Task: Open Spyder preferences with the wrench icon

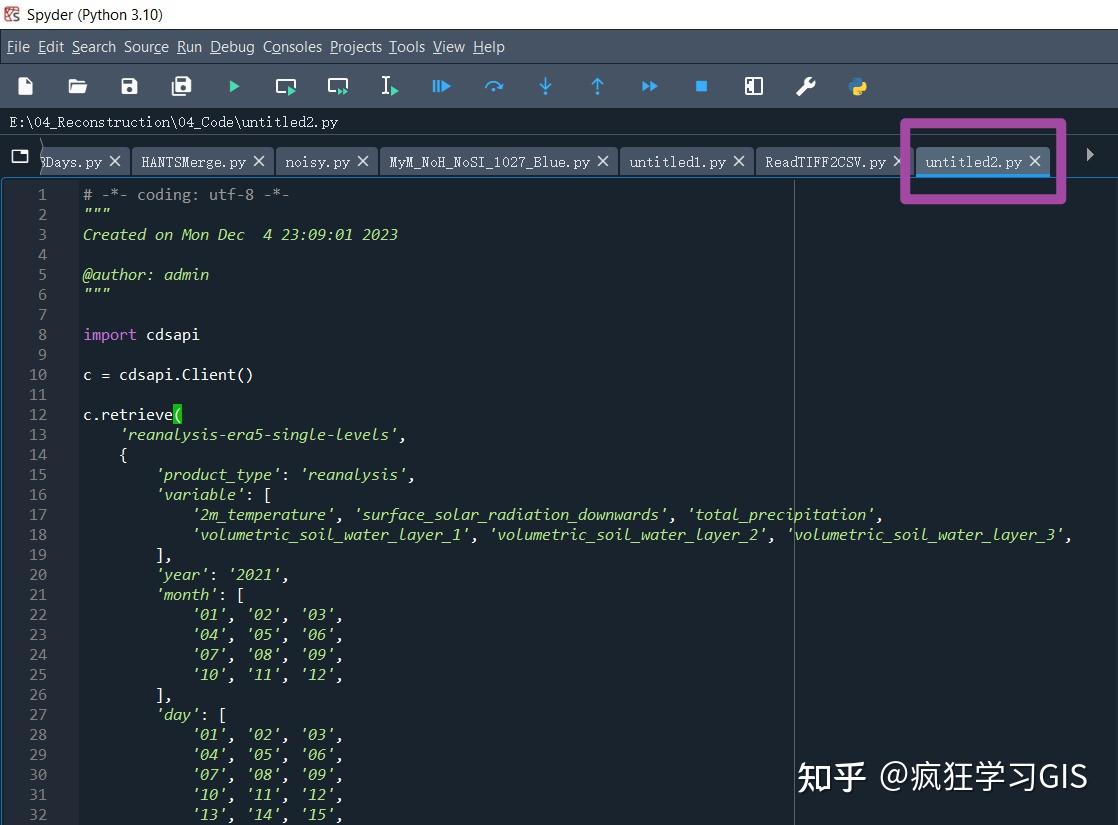Action: 805,86
